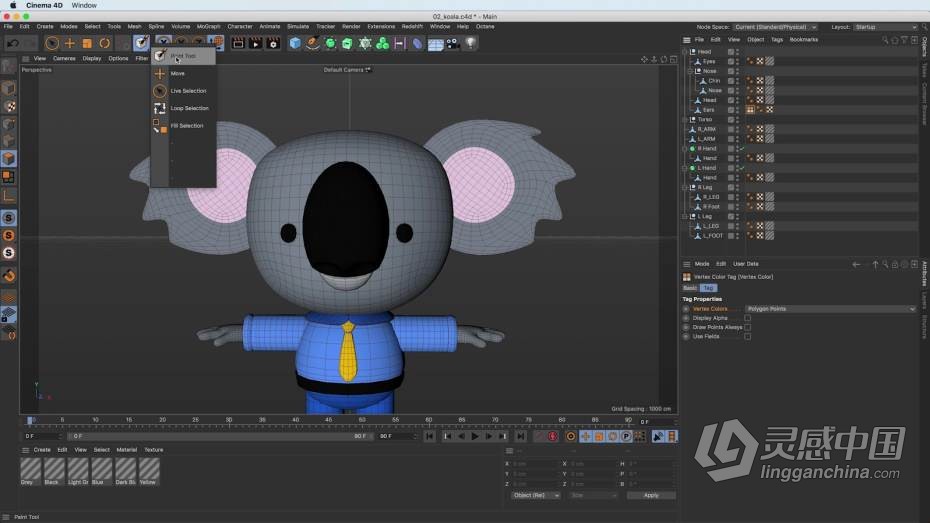Screen dimensions: 930x523
Task: Click the Render View clapperboard icon
Action: tap(238, 43)
